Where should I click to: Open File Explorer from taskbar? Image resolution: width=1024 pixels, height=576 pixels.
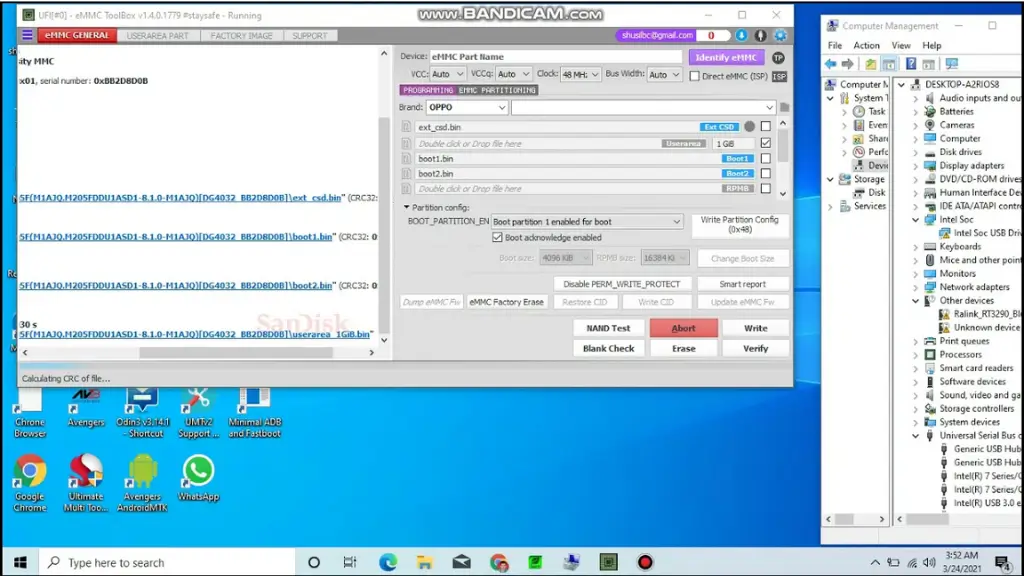[424, 562]
